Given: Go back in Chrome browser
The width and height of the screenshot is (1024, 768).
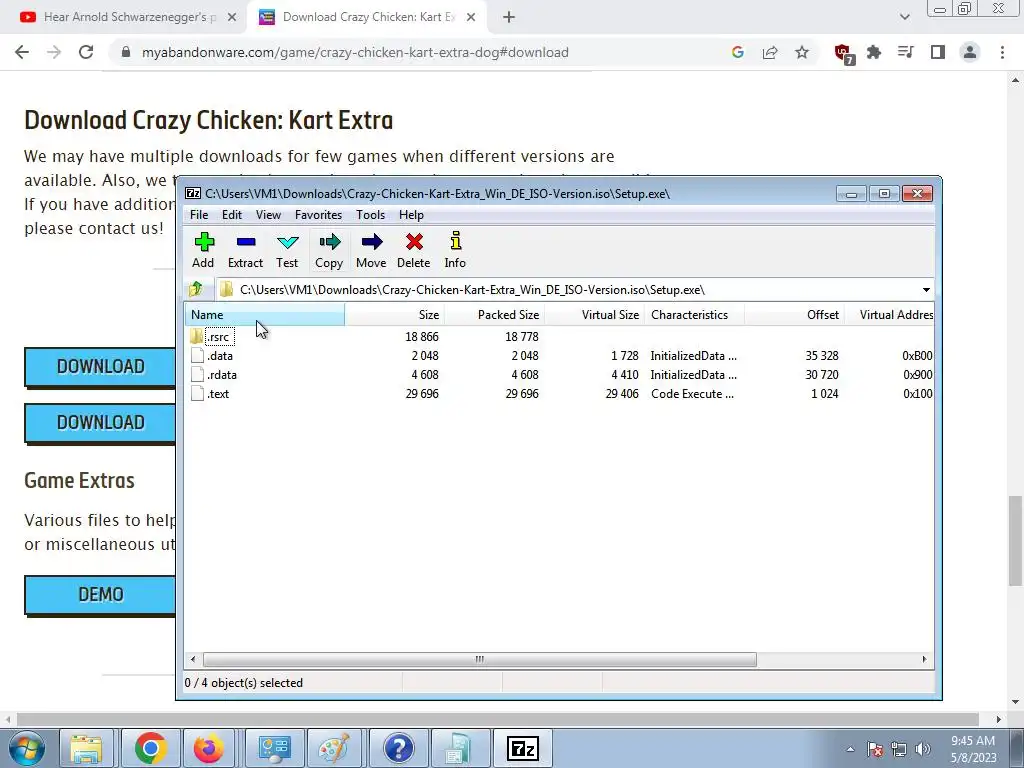Looking at the screenshot, I should (x=22, y=52).
